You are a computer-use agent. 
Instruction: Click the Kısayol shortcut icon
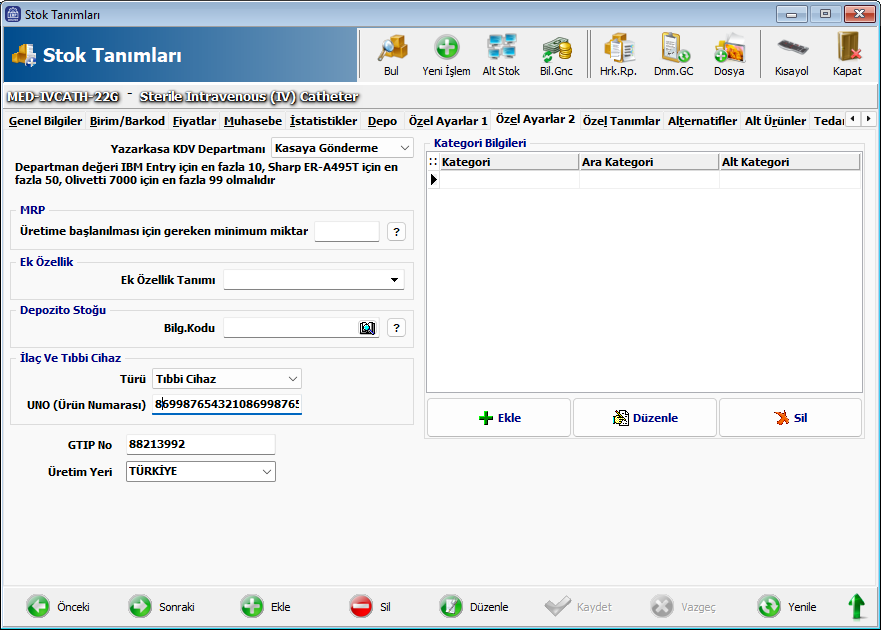pyautogui.click(x=791, y=54)
